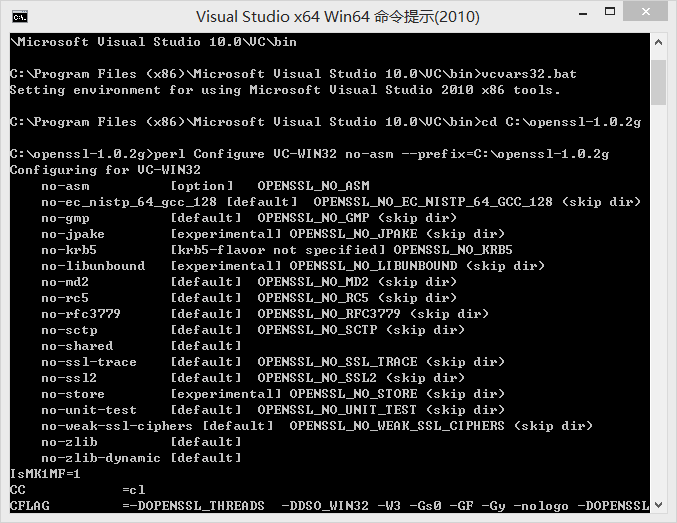Image resolution: width=677 pixels, height=523 pixels.
Task: Click the 'no-unit-test' option
Action: pyautogui.click(x=89, y=410)
